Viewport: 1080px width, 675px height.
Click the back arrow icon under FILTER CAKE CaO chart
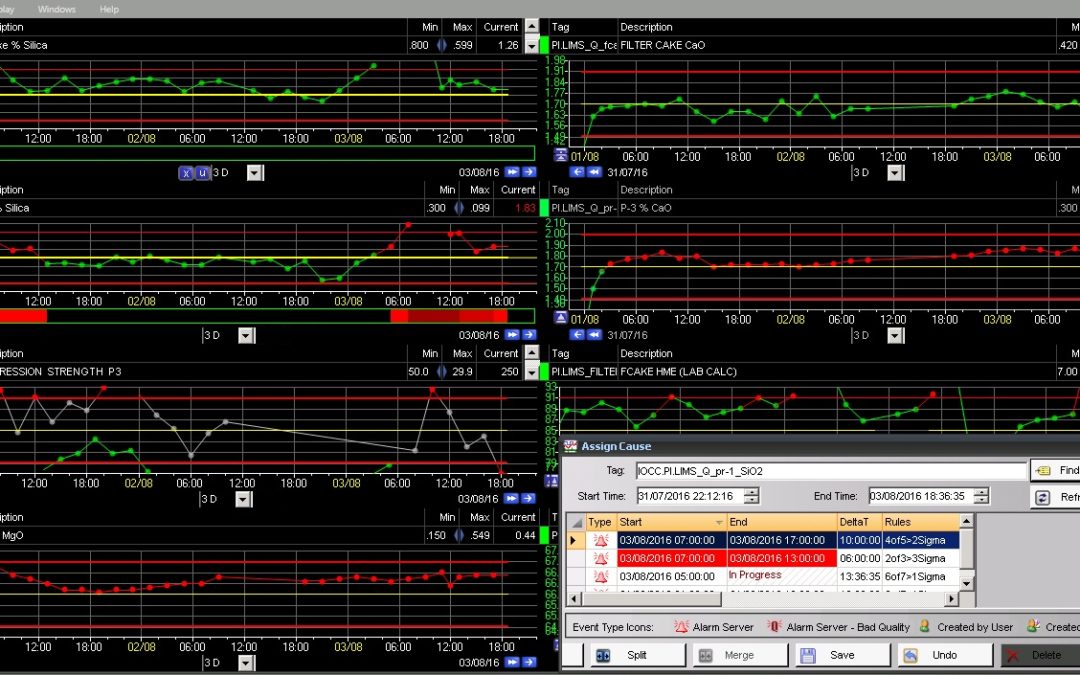coord(577,172)
